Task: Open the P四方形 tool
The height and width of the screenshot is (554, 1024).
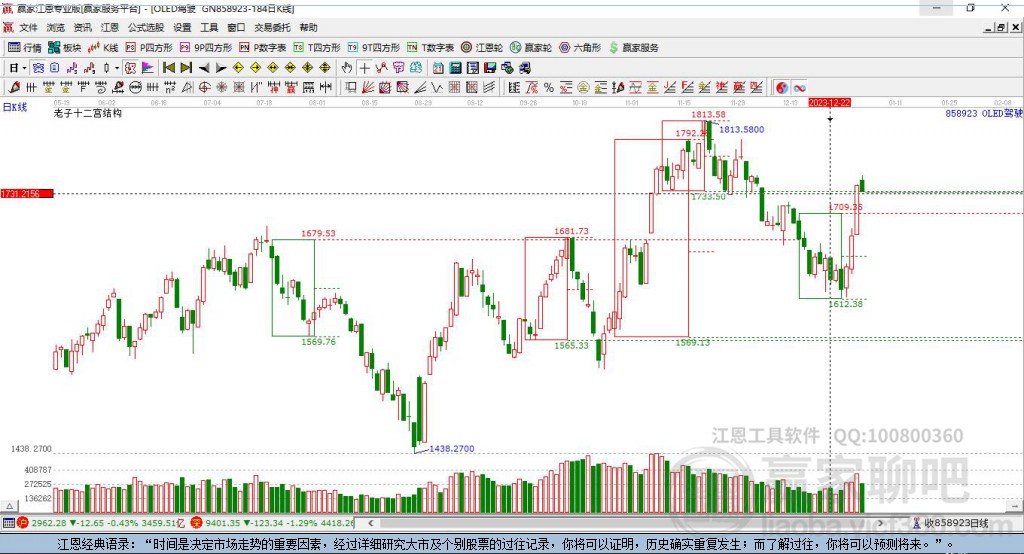Action: (x=149, y=48)
